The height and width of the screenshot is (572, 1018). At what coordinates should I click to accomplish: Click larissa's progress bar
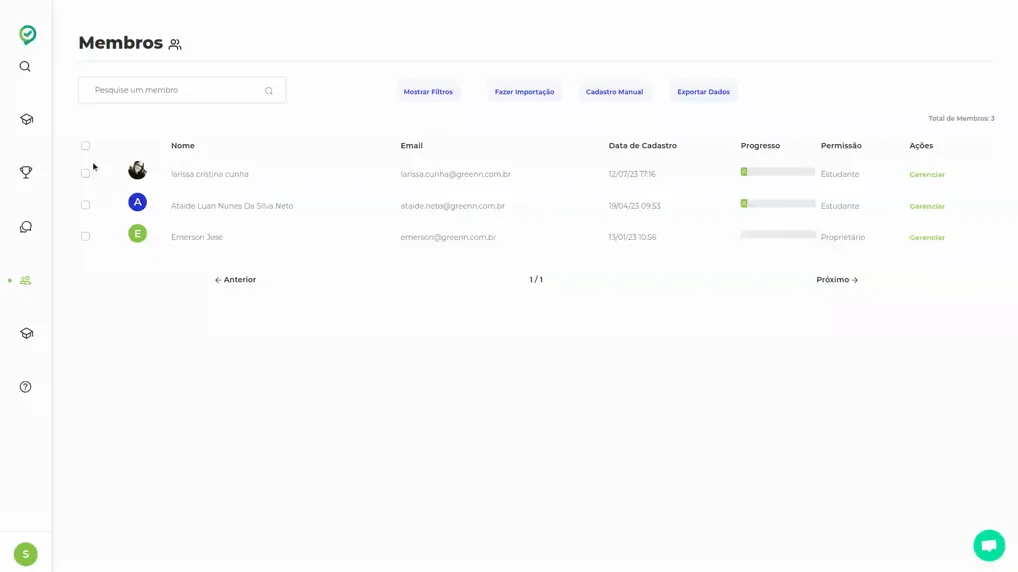(x=778, y=172)
